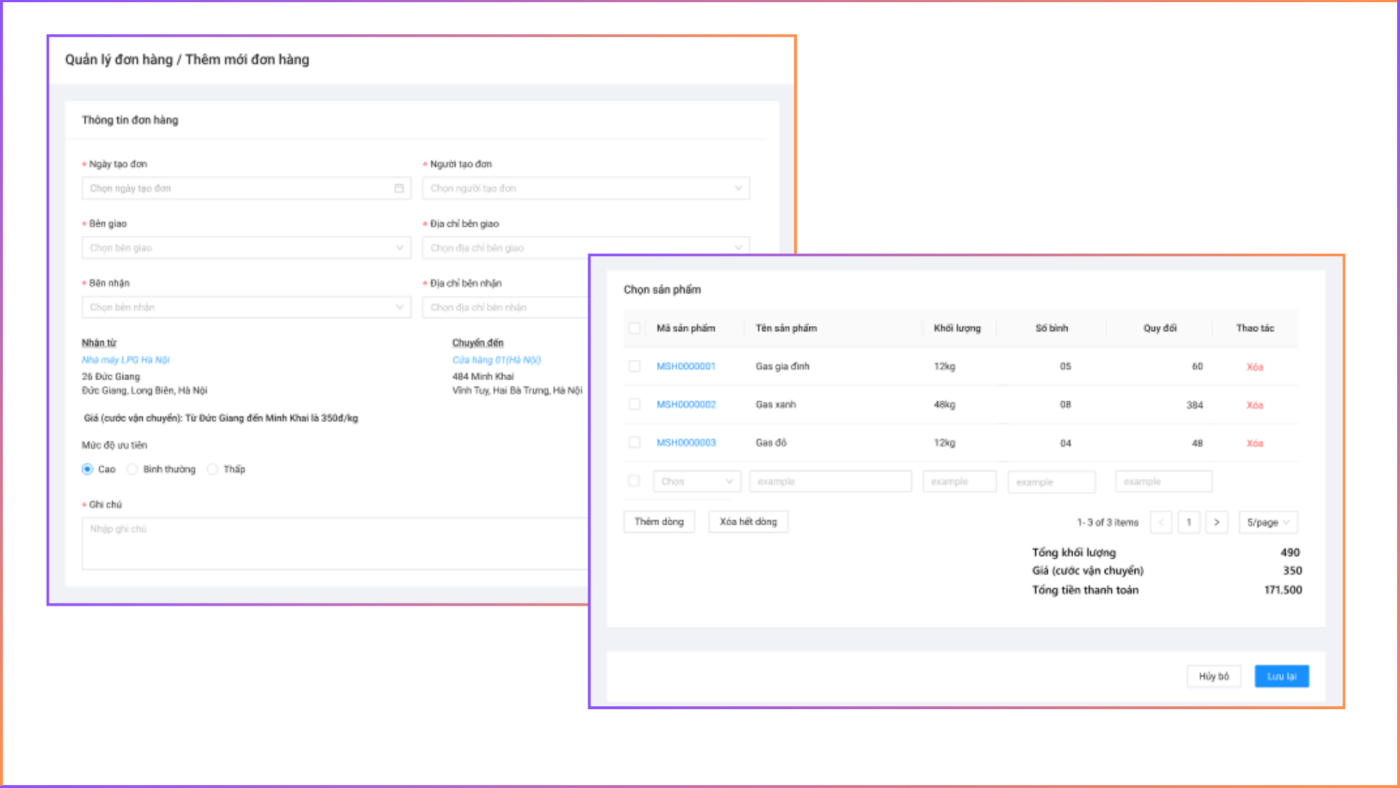1400x788 pixels.
Task: Click the Số bình column header
Action: (x=1052, y=328)
